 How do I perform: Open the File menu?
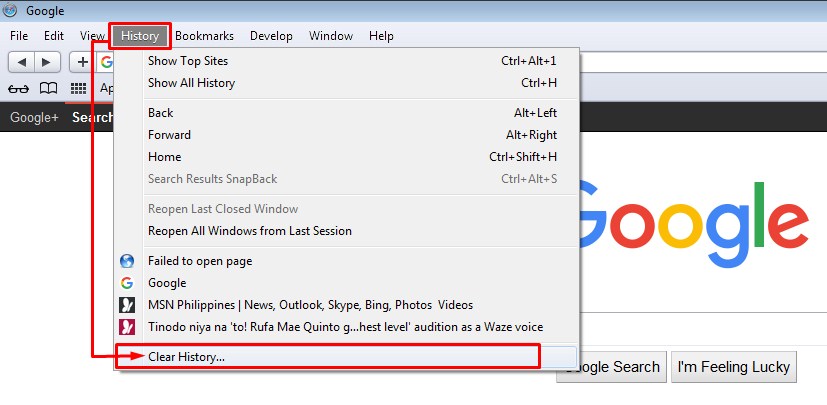click(19, 36)
